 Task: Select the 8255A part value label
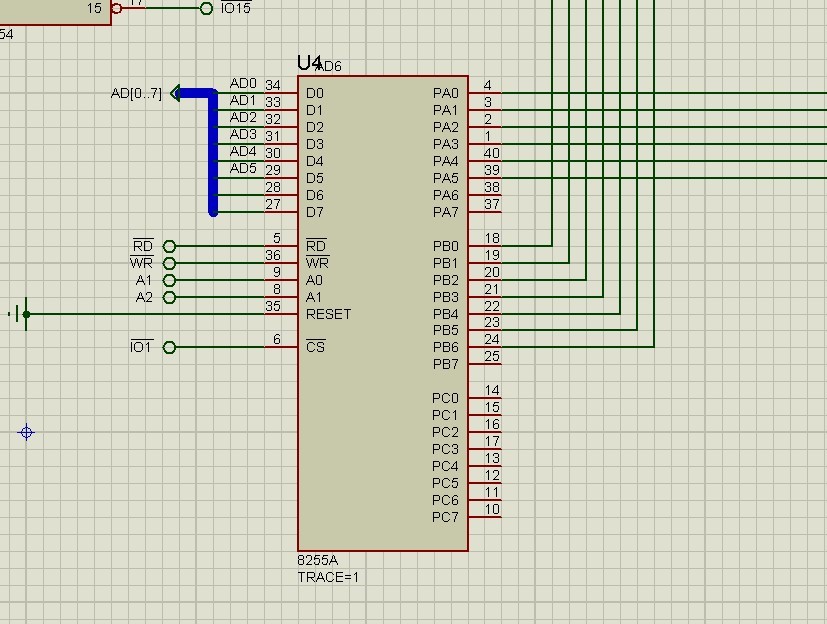pos(318,560)
